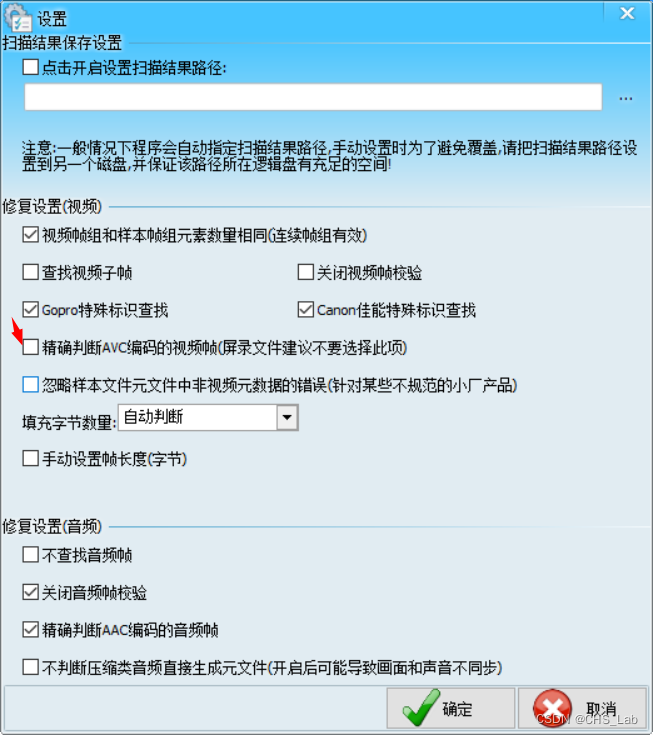This screenshot has width=653, height=735.
Task: Click the scan result path text field
Action: [x=313, y=97]
